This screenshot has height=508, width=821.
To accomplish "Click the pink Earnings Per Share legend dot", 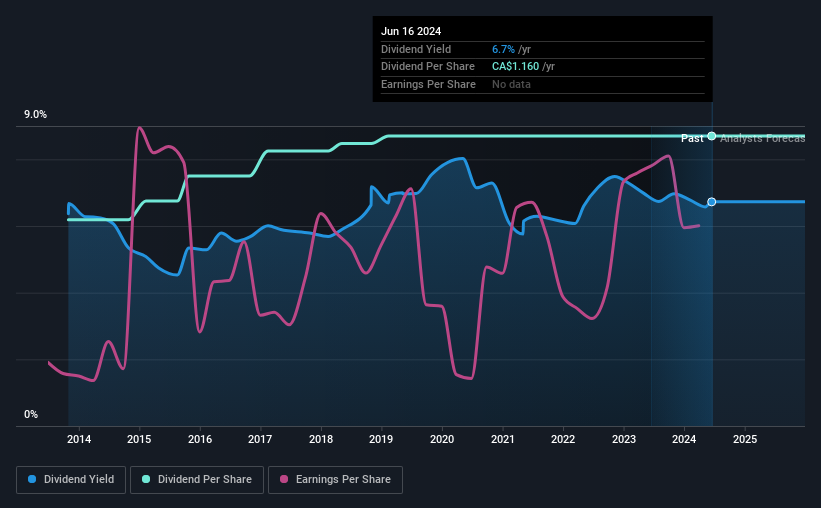I will [284, 479].
